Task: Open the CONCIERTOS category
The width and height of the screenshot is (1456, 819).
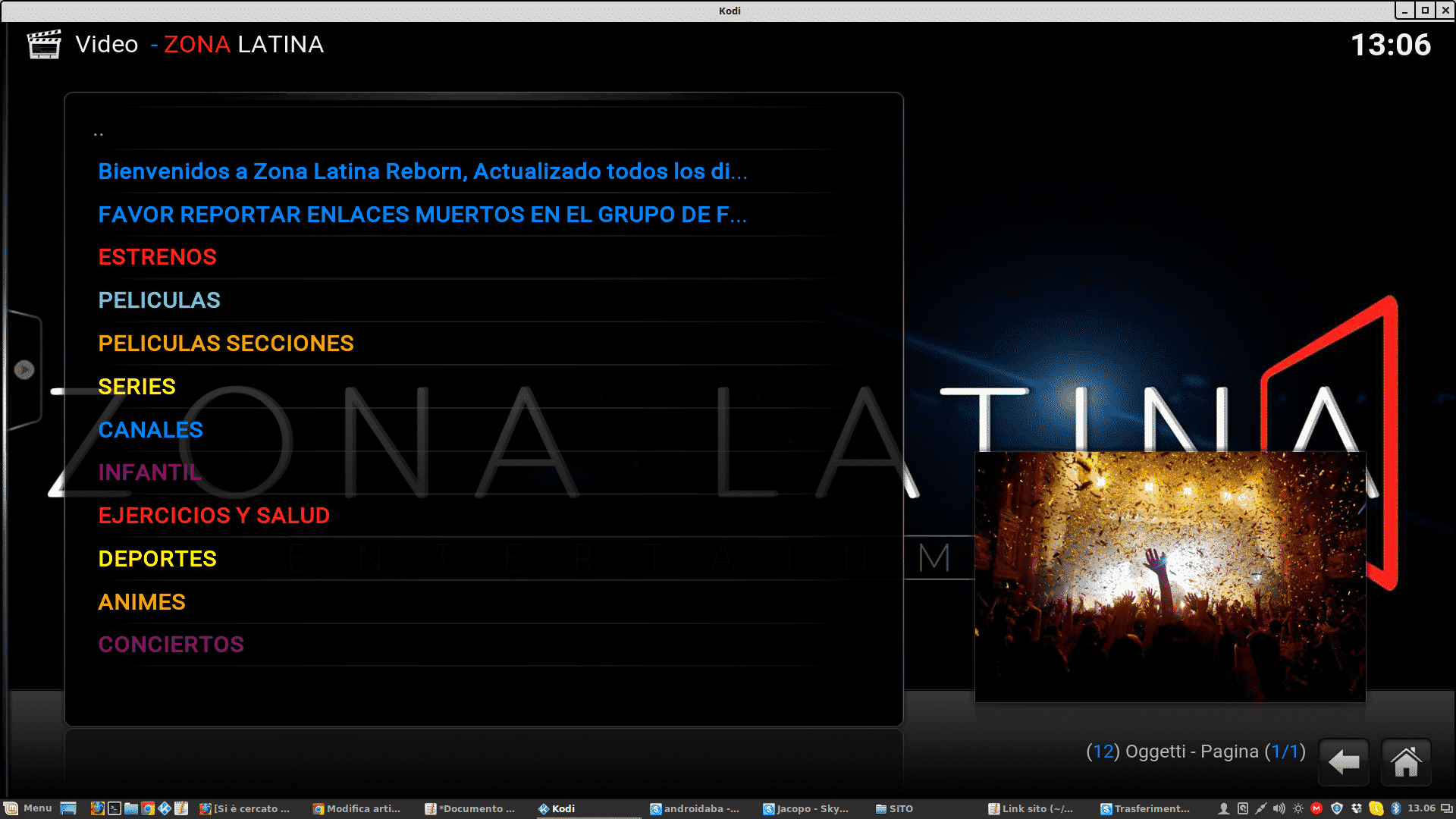Action: click(x=483, y=645)
